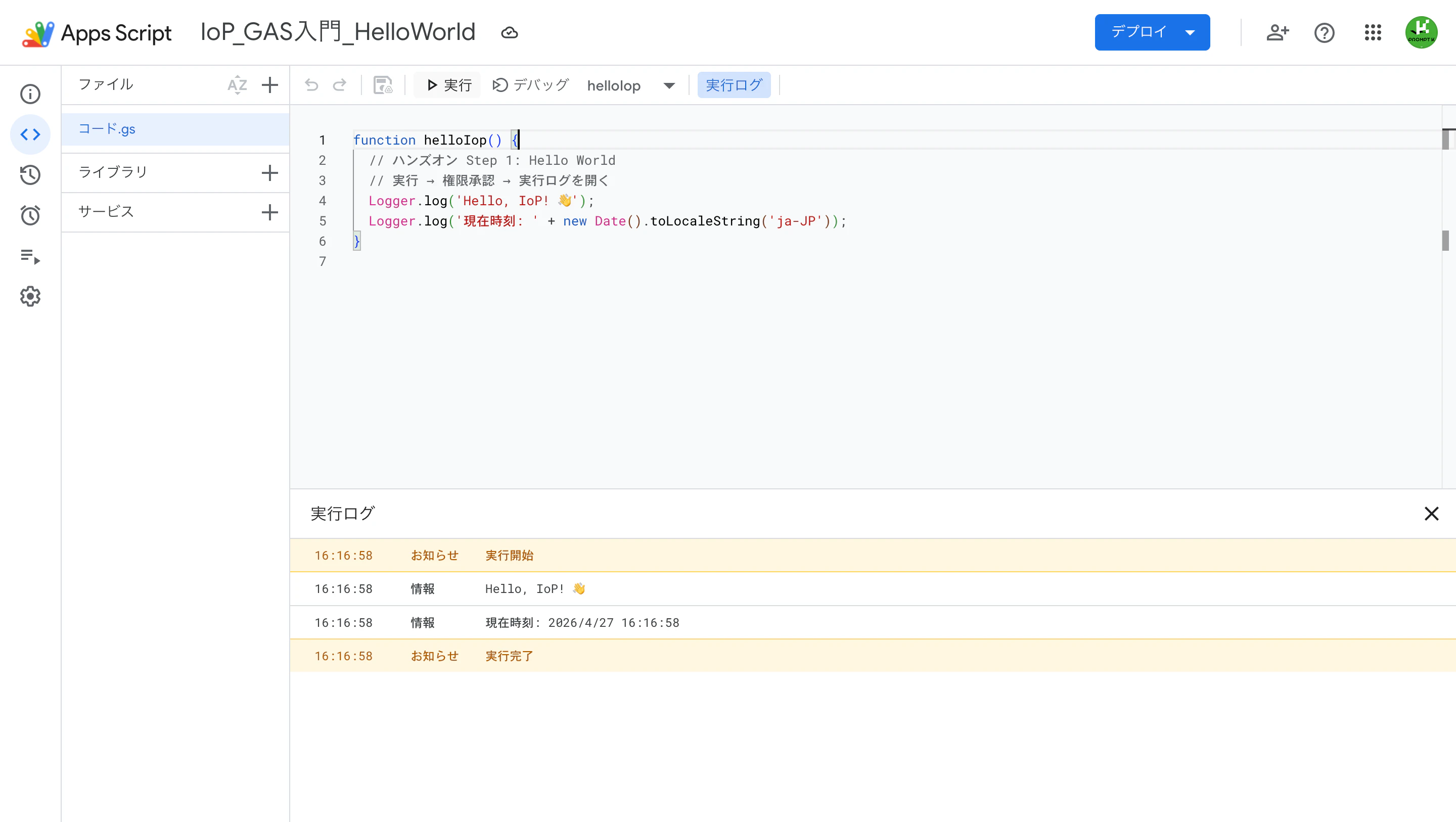Undo the last edit

(312, 85)
